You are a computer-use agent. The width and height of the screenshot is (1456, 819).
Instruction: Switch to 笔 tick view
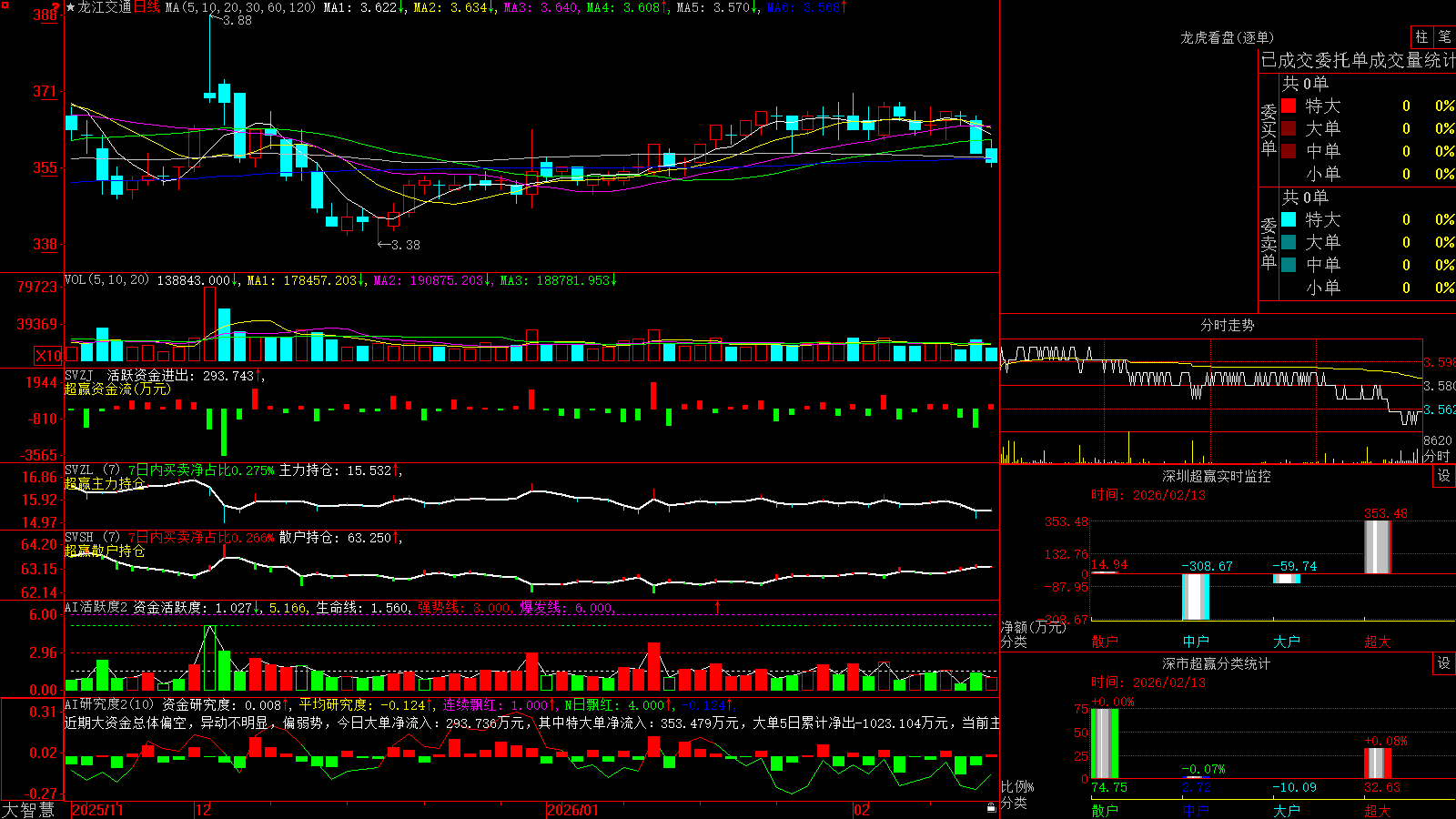(x=1445, y=36)
